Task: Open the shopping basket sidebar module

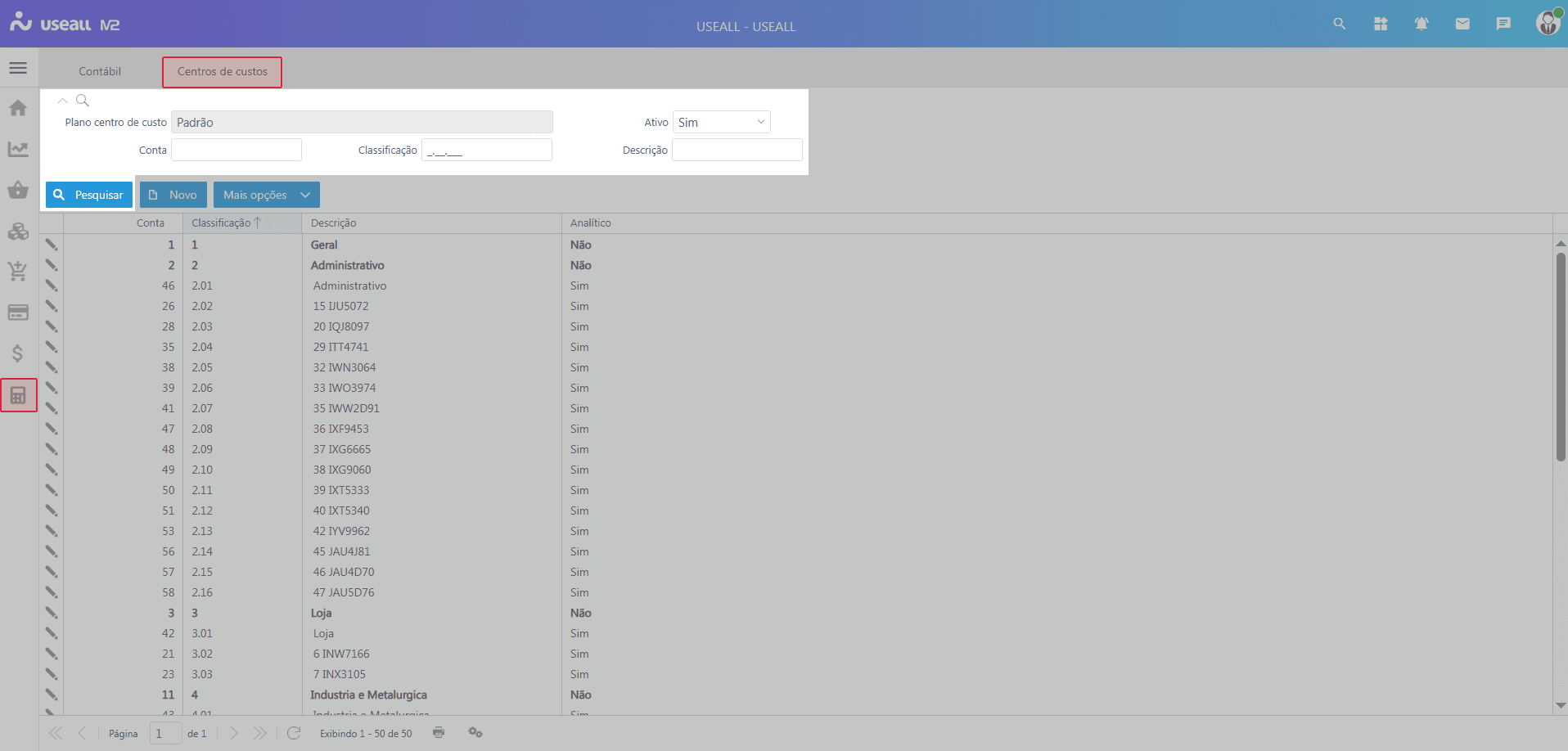Action: coord(18,191)
